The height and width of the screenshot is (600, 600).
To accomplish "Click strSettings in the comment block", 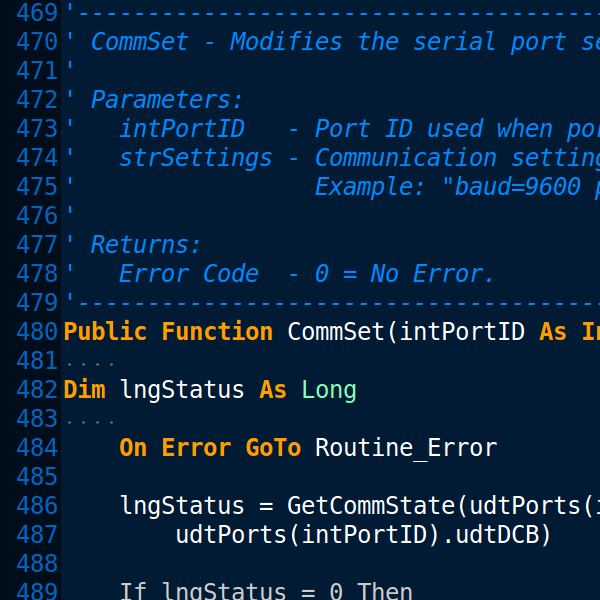I will pyautogui.click(x=195, y=158).
